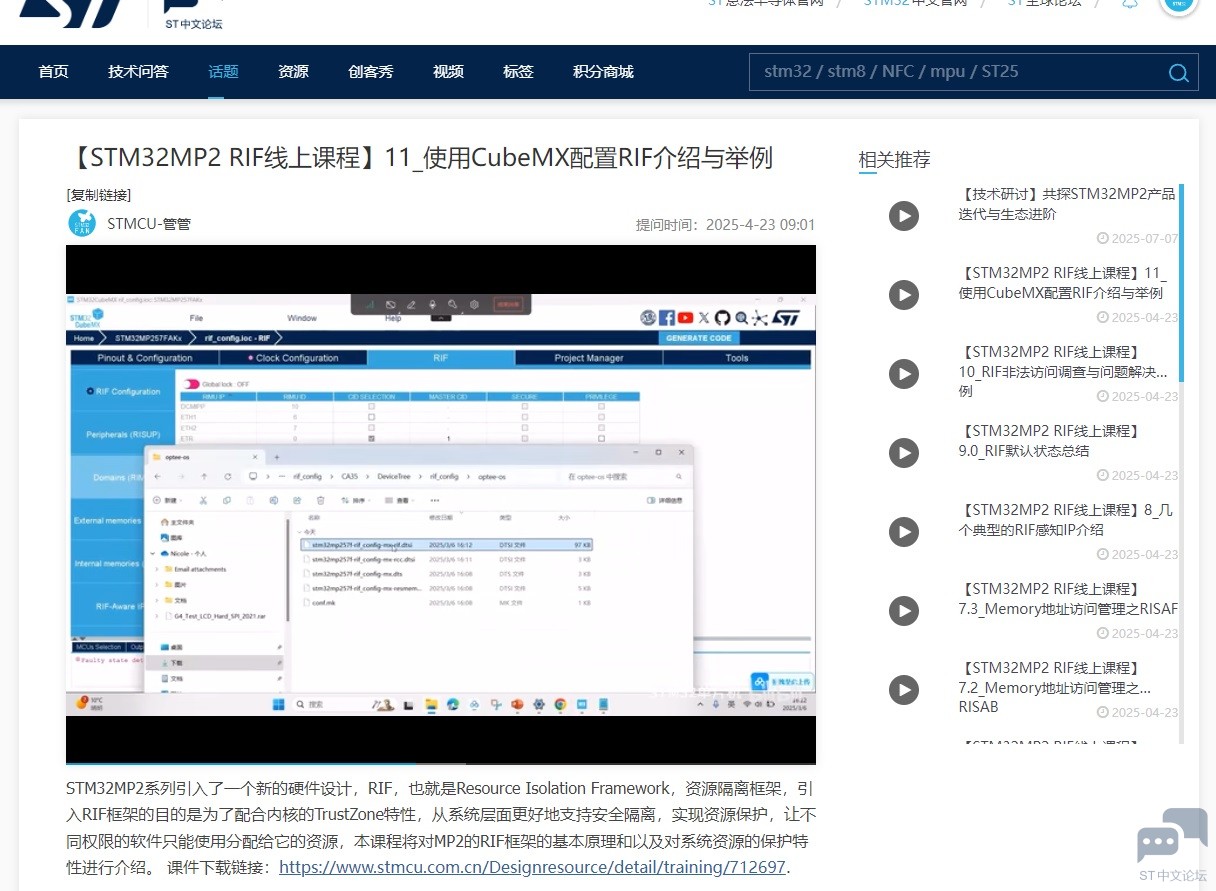Screen dimensions: 1216x891
Task: Open recommended title 8_几个典型的RIF感知IP介绍
Action: click(x=1065, y=520)
